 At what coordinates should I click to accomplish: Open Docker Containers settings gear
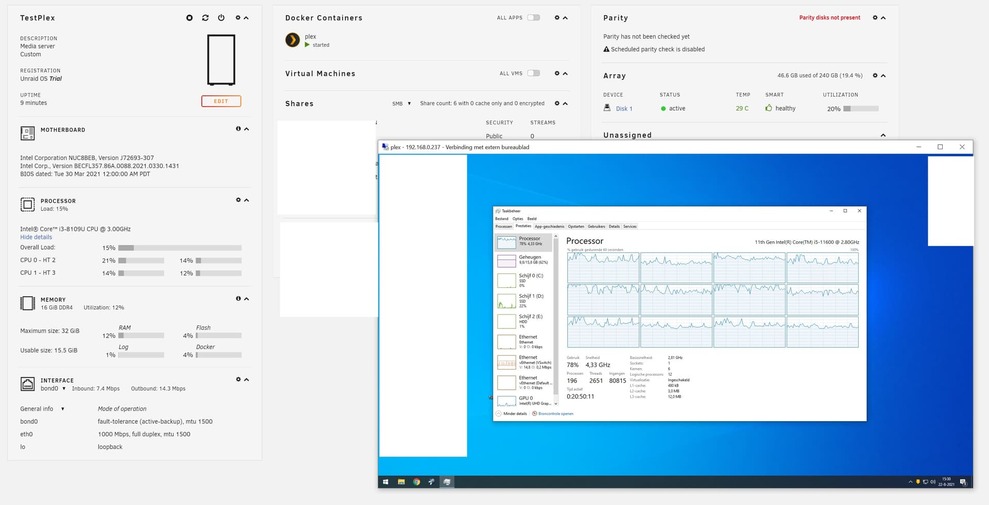click(557, 18)
